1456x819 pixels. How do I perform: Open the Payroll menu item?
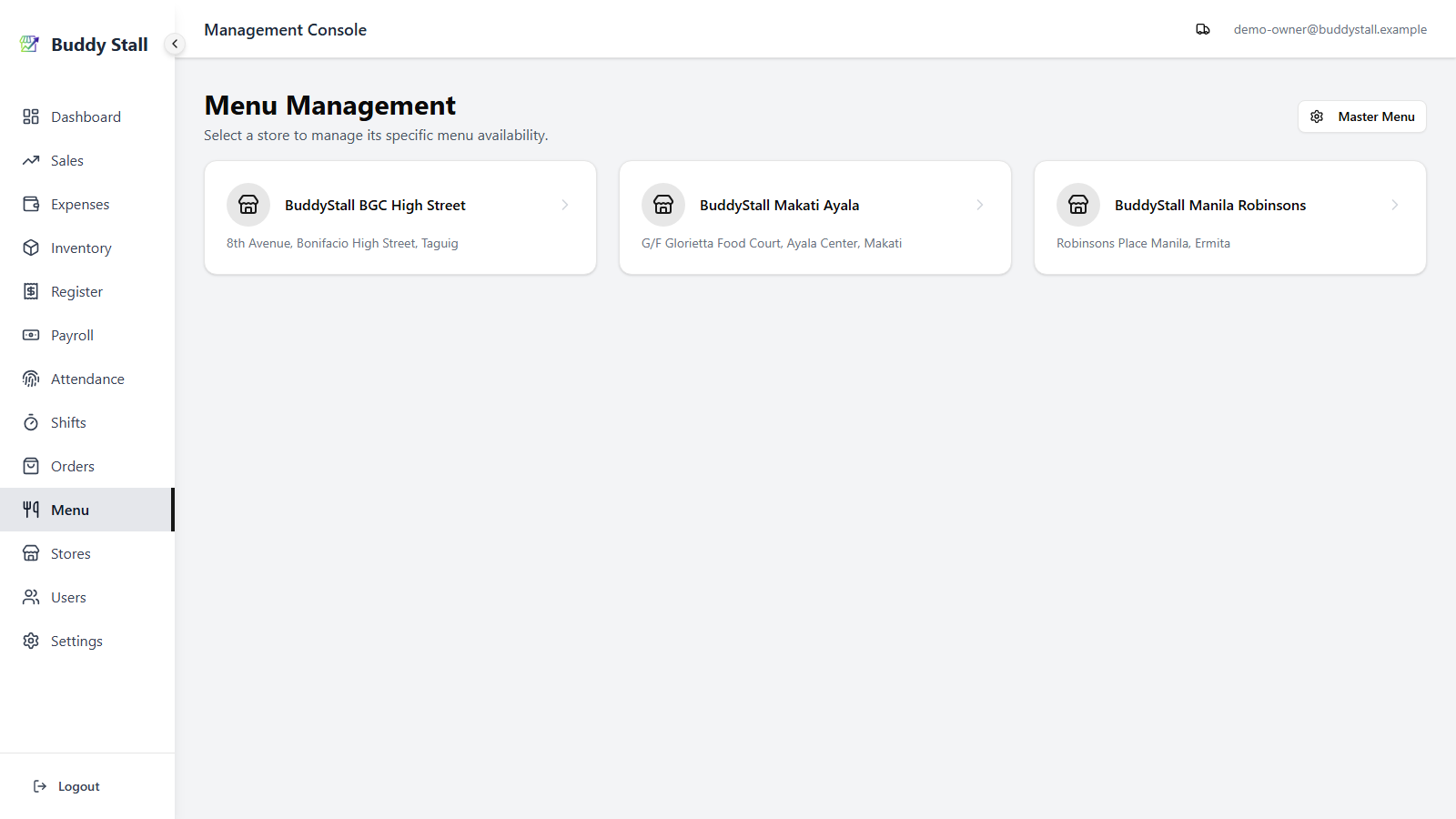click(86, 335)
